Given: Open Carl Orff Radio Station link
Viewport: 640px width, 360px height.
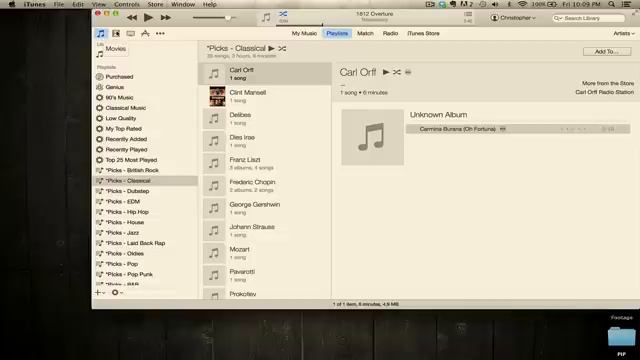Looking at the screenshot, I should (x=604, y=92).
